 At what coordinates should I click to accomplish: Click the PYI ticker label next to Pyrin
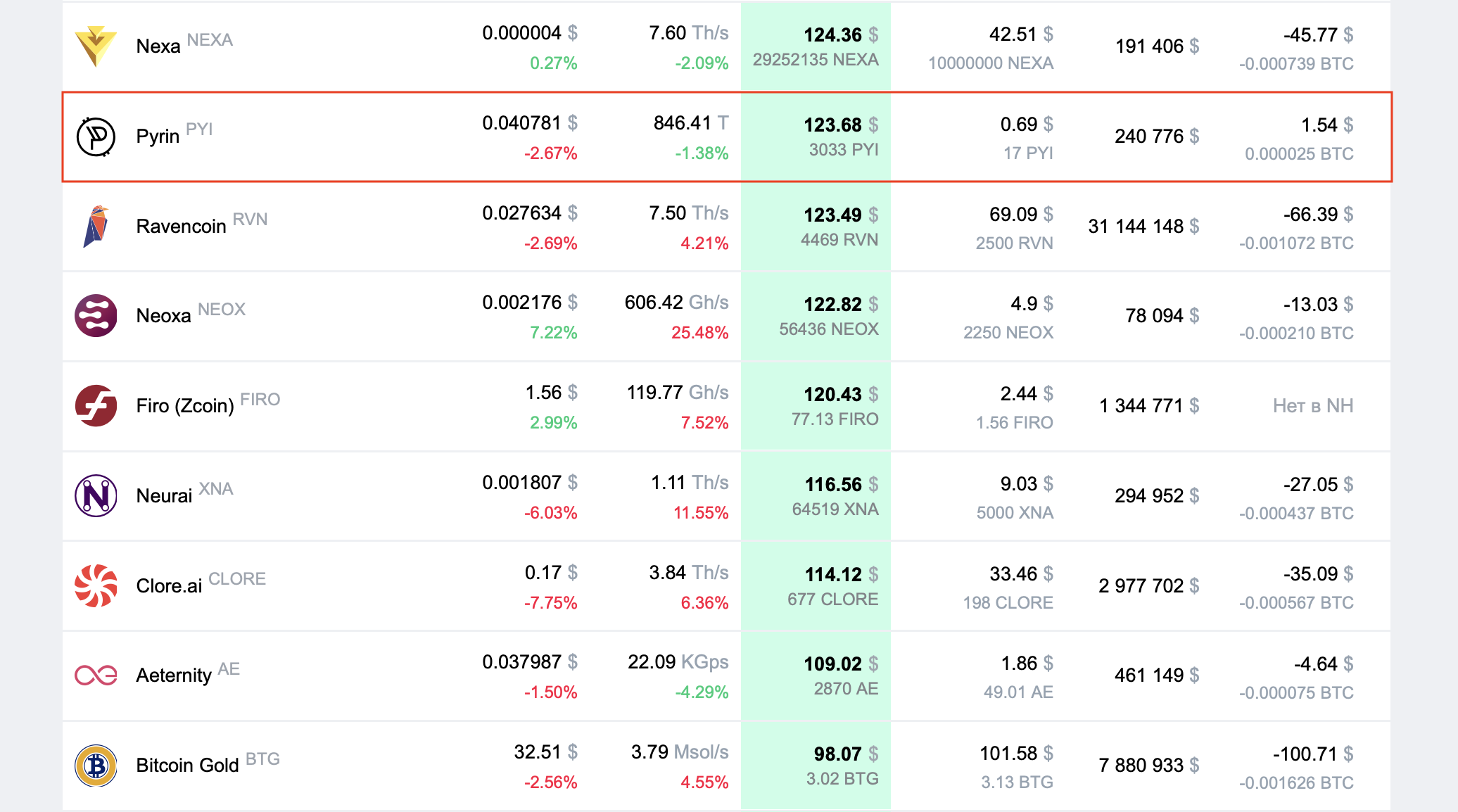point(200,129)
